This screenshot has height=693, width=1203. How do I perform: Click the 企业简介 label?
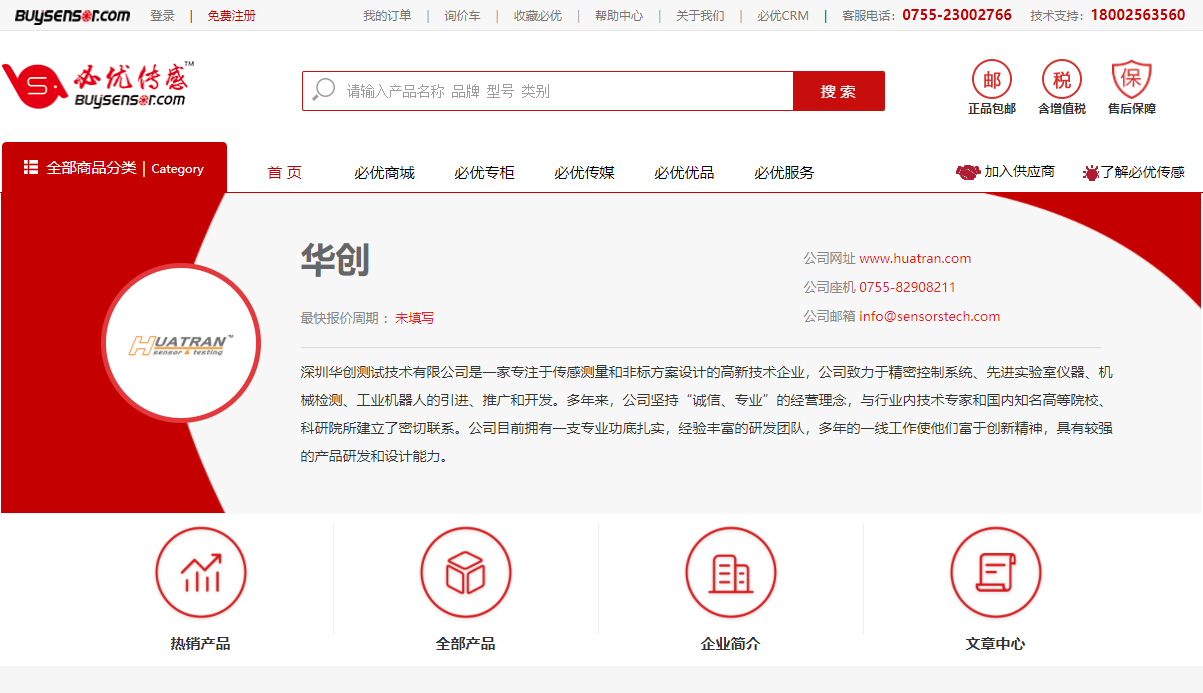pos(731,644)
